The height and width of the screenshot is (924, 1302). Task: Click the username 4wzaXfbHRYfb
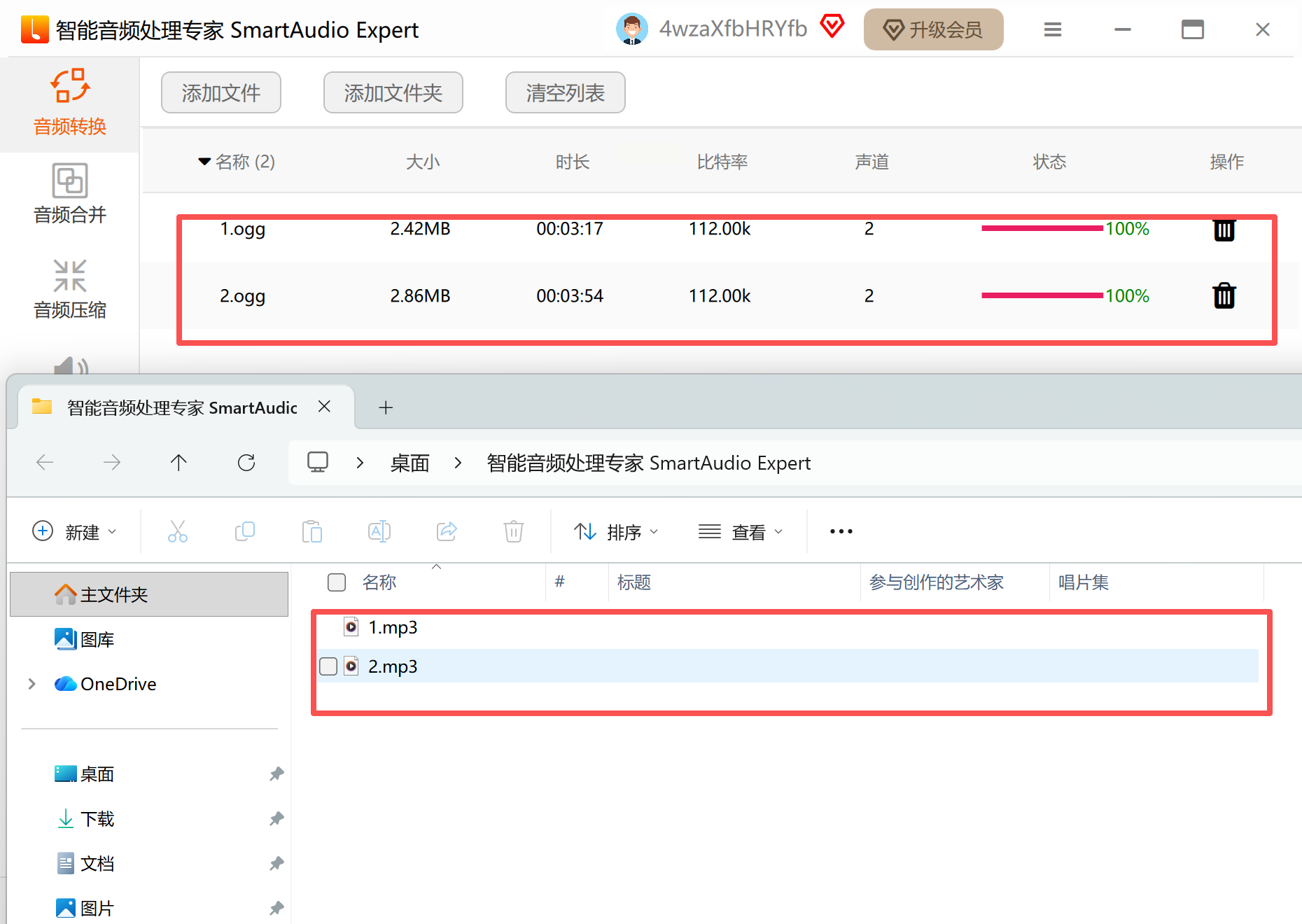(x=733, y=29)
